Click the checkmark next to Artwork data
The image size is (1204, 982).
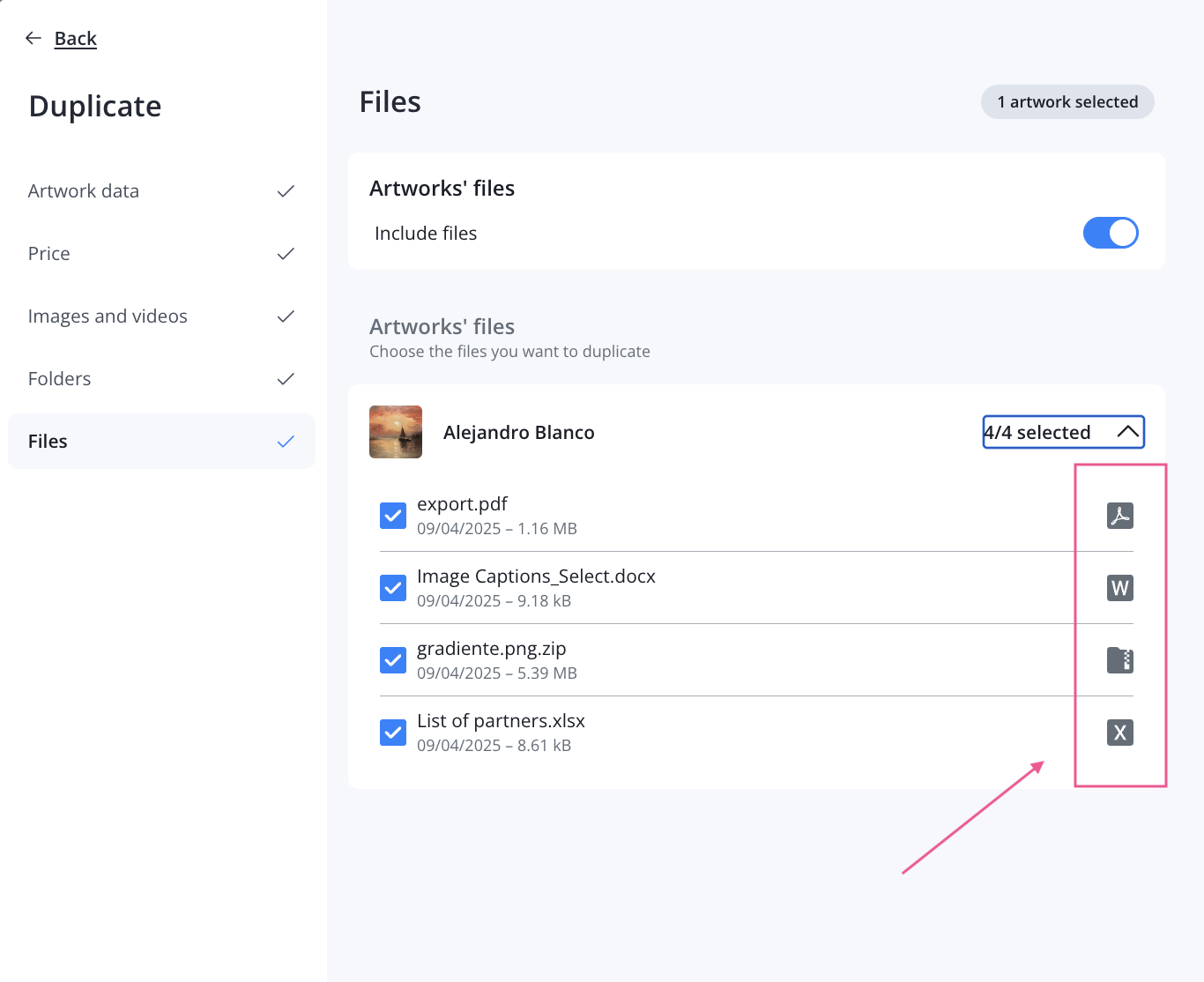[x=286, y=191]
